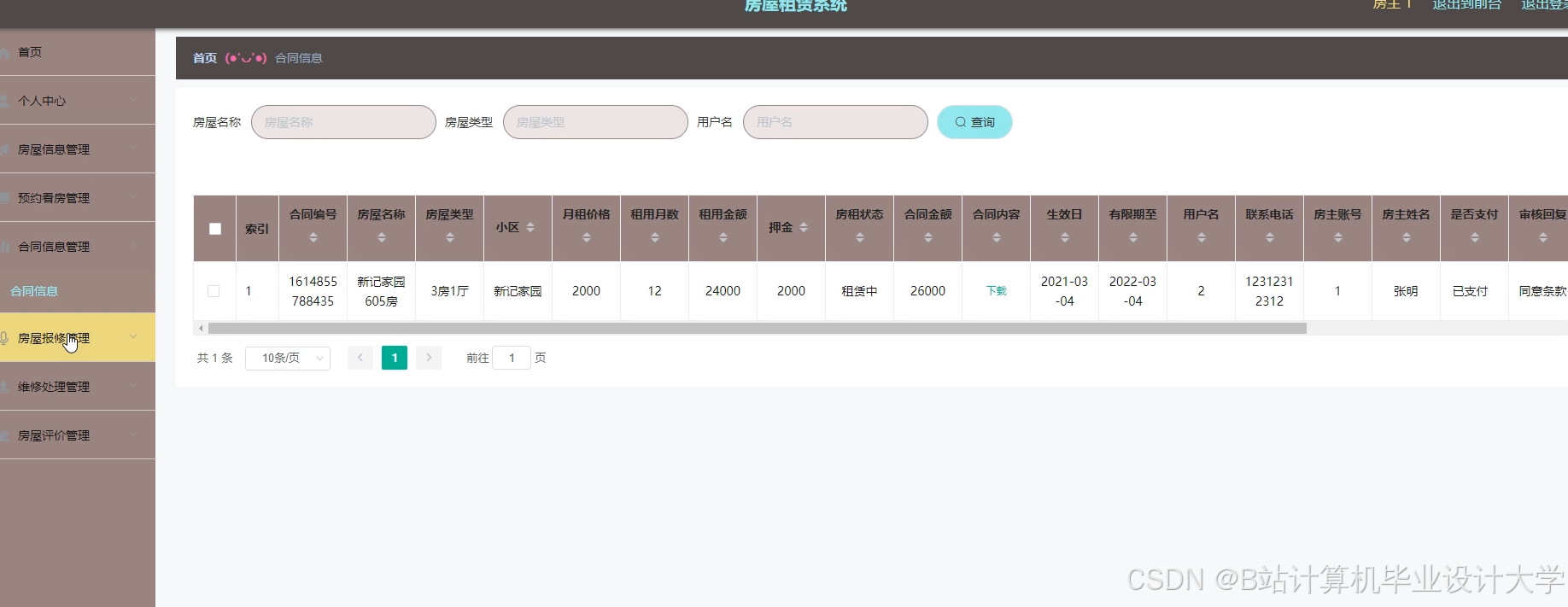Sort by 有限期至 column arrows

point(1133,238)
